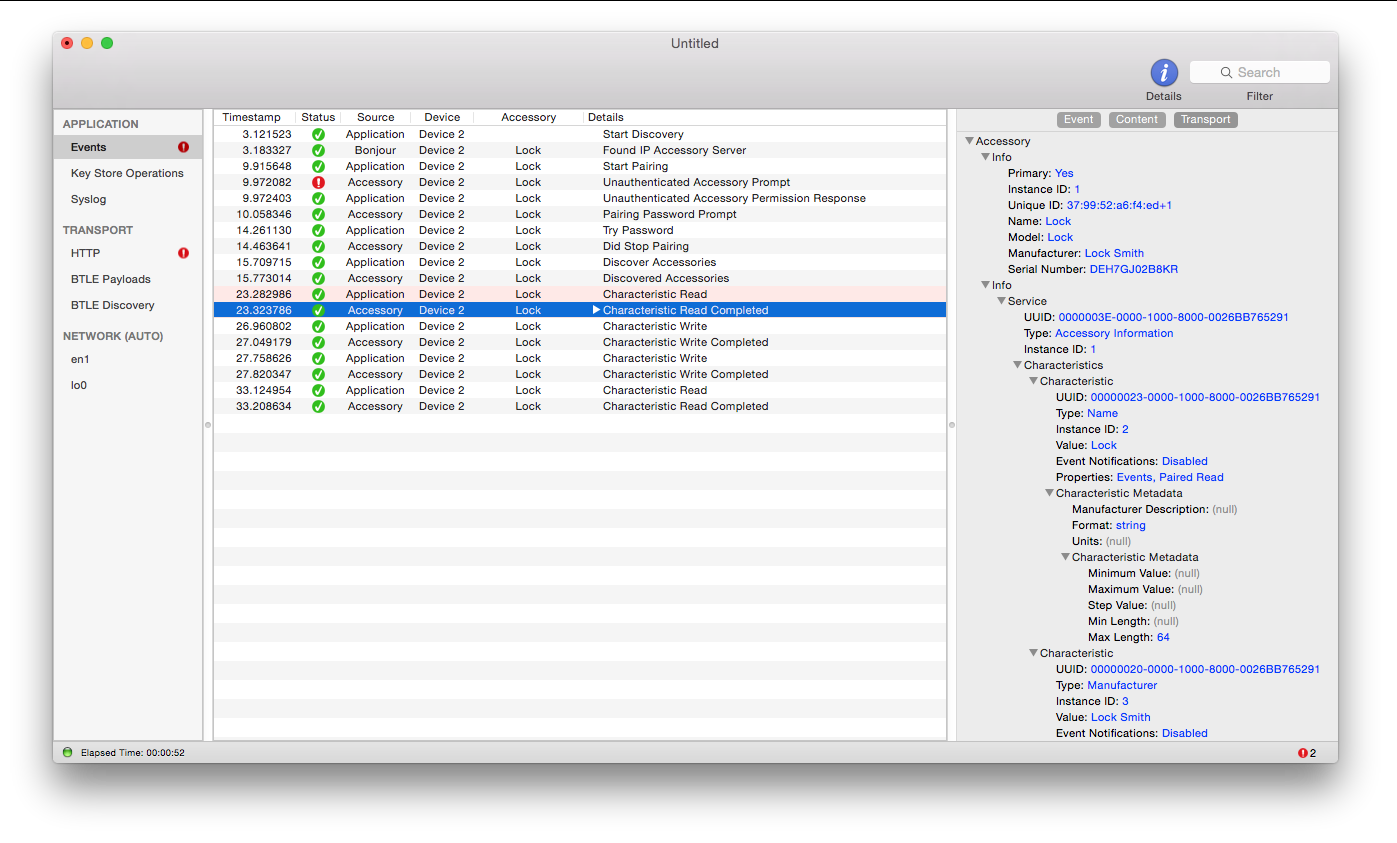Select the en1 network interface
The image size is (1397, 843).
pos(128,359)
